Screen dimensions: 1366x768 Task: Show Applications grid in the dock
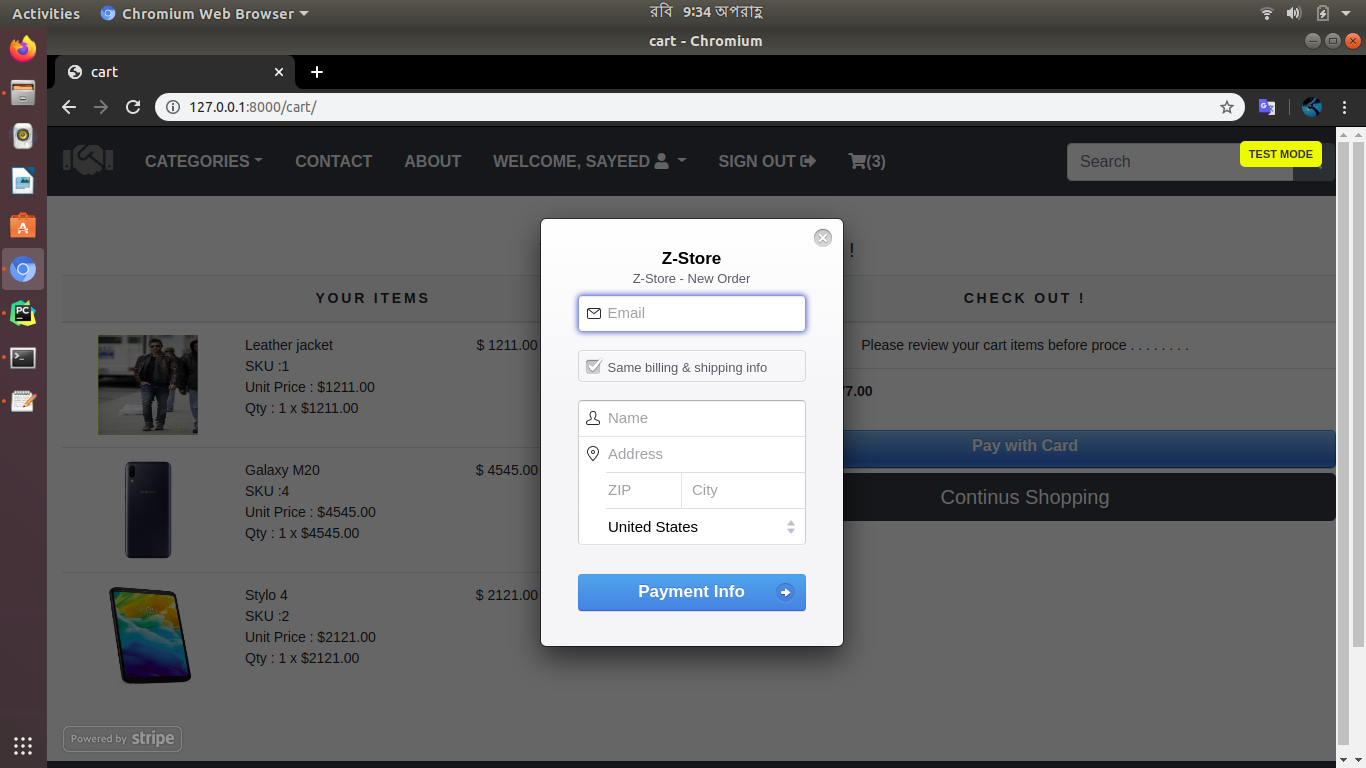[x=23, y=745]
